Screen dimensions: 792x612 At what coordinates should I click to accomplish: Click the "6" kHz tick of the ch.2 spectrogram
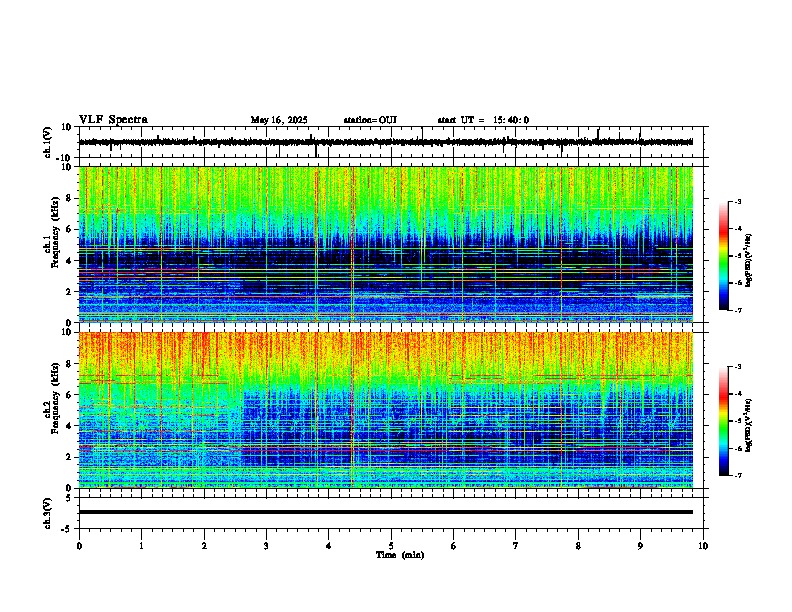point(70,395)
